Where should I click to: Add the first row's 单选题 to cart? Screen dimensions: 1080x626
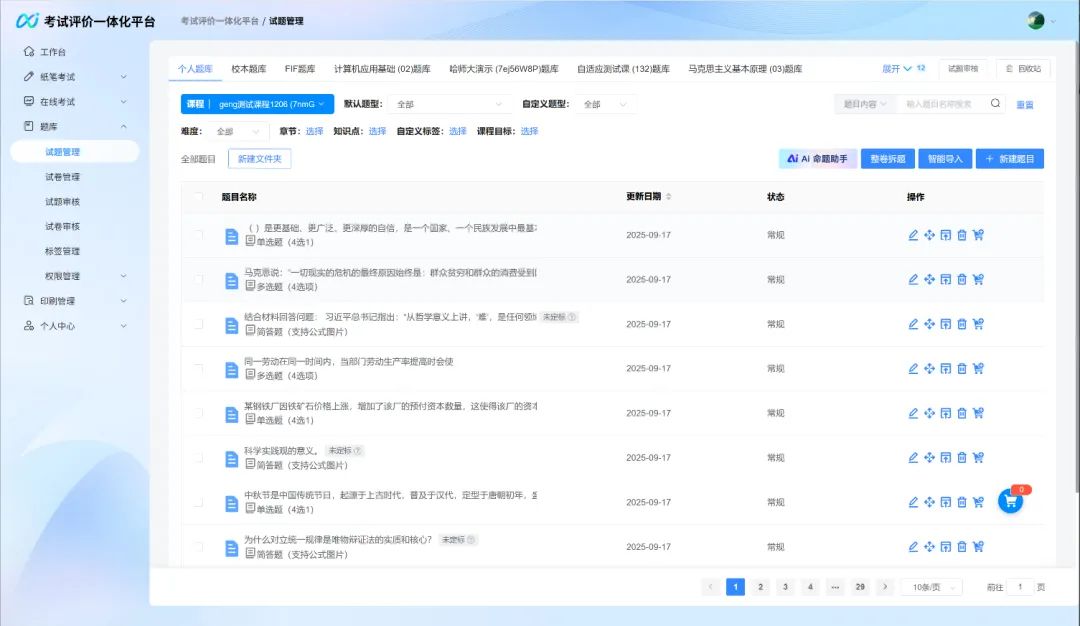click(978, 235)
